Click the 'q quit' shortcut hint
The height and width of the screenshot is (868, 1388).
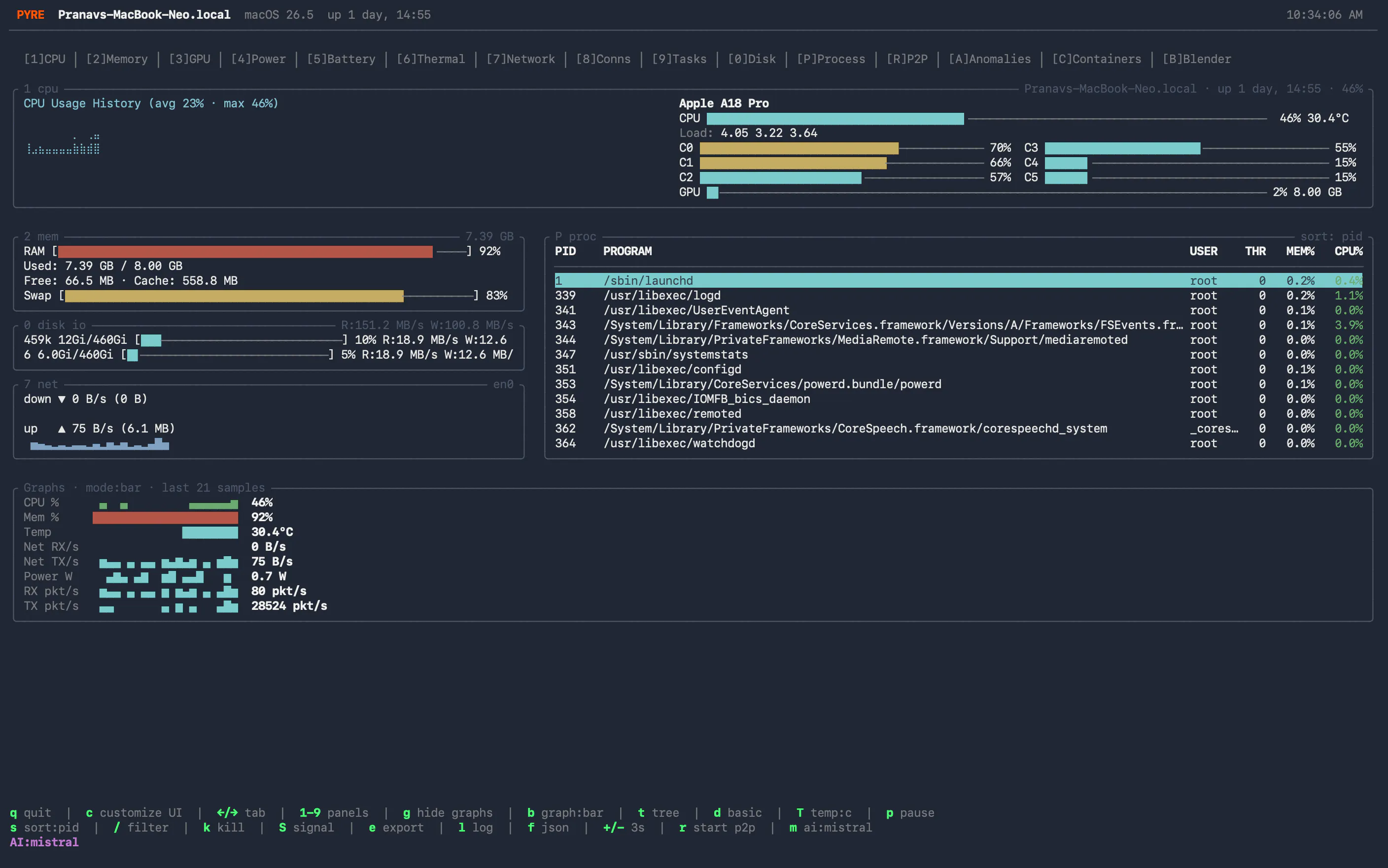[x=31, y=813]
